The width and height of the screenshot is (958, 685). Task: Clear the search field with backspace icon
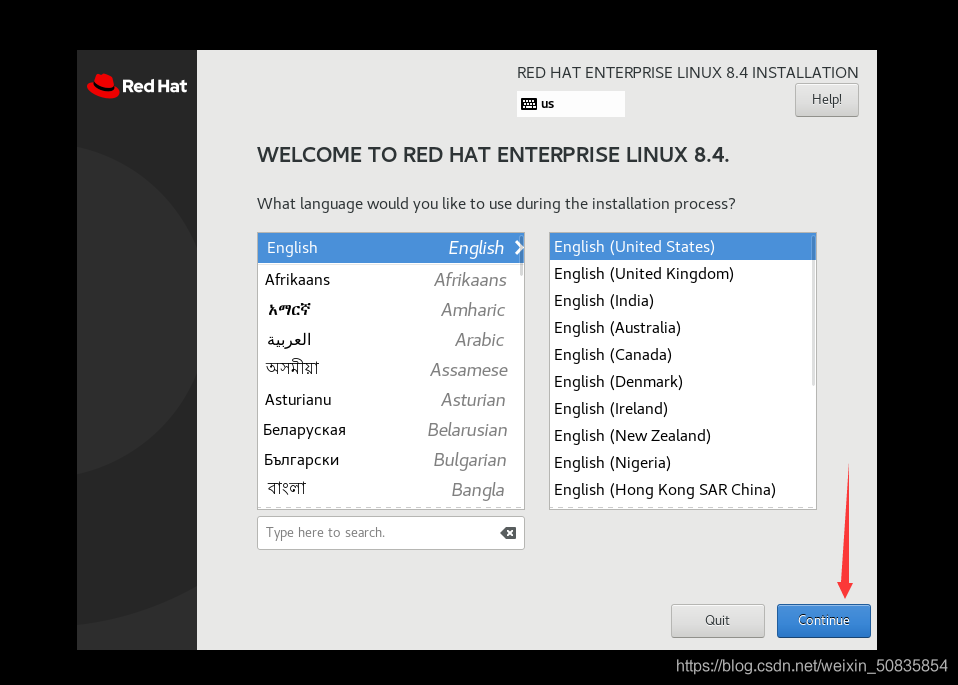click(x=508, y=533)
